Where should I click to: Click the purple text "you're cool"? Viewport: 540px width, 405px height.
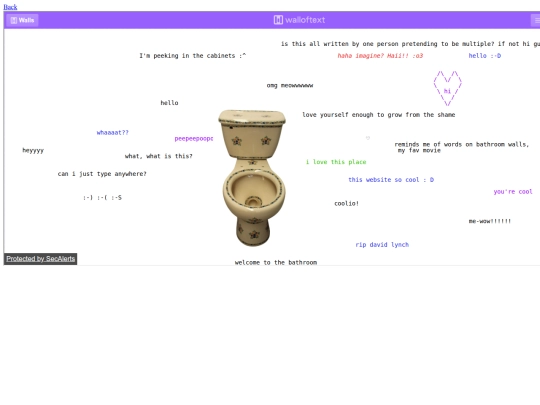pyautogui.click(x=513, y=191)
